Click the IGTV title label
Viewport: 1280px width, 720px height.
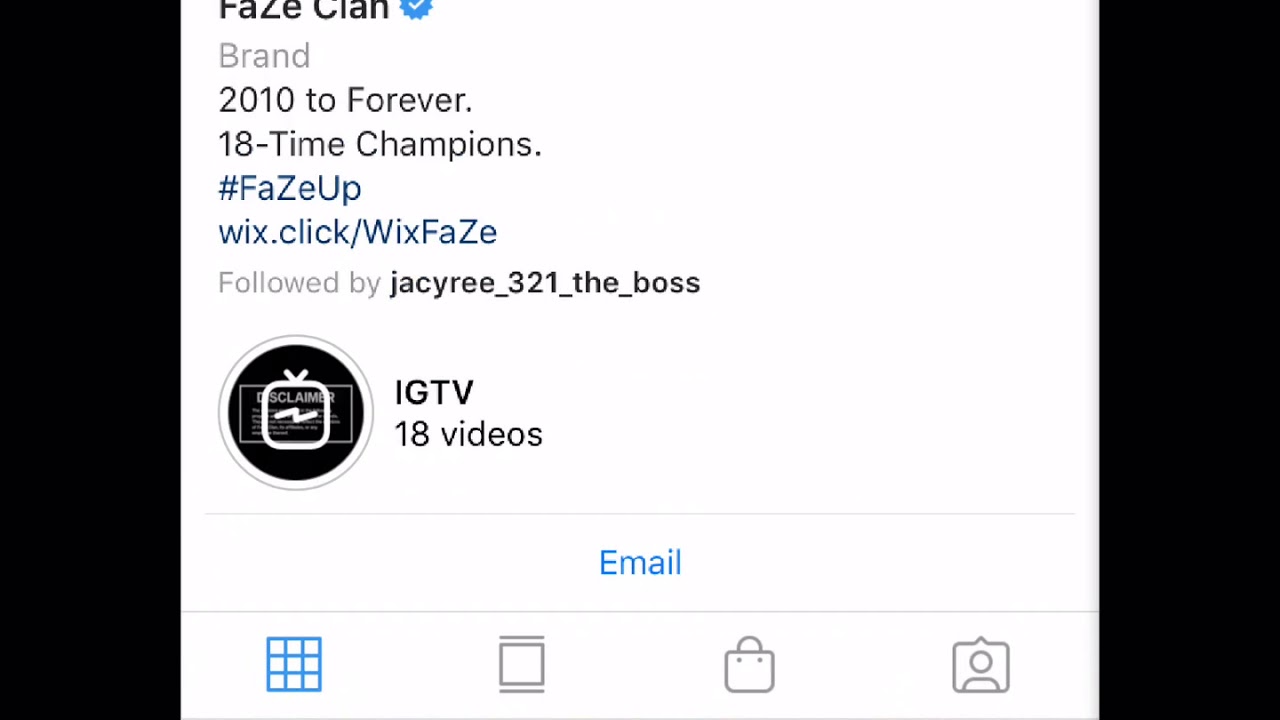pyautogui.click(x=434, y=392)
